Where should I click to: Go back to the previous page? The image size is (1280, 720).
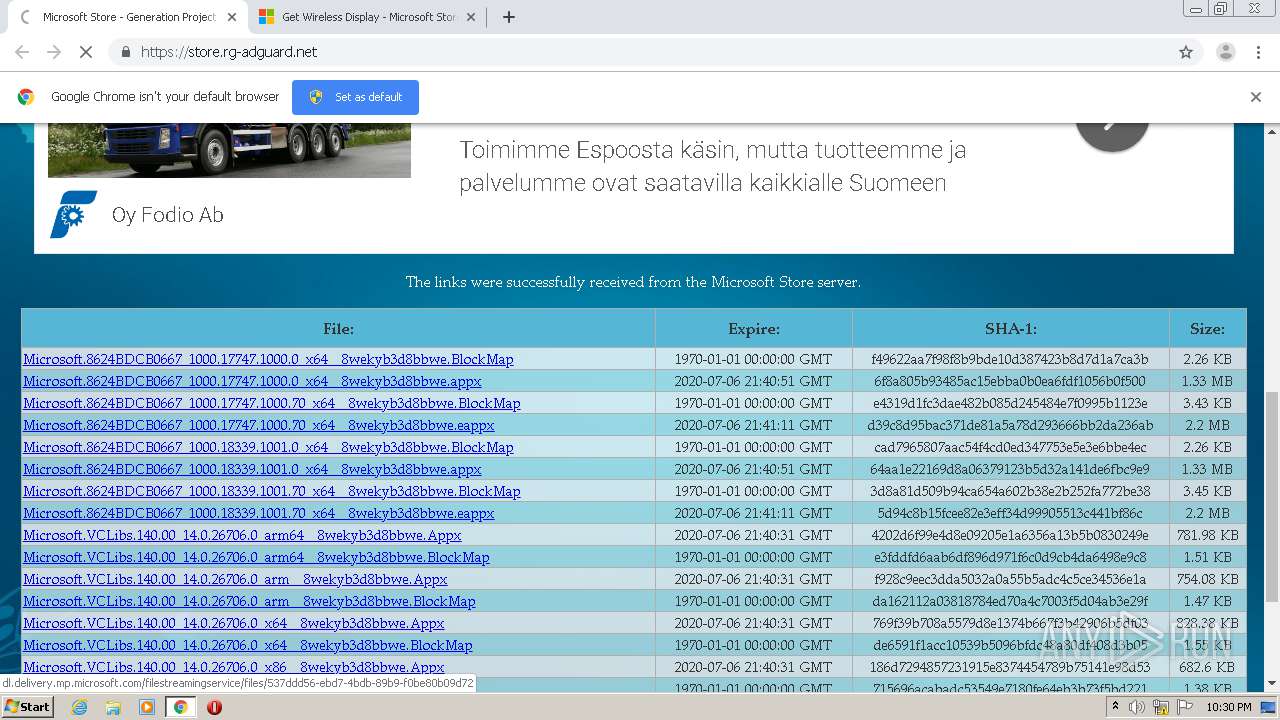[22, 52]
